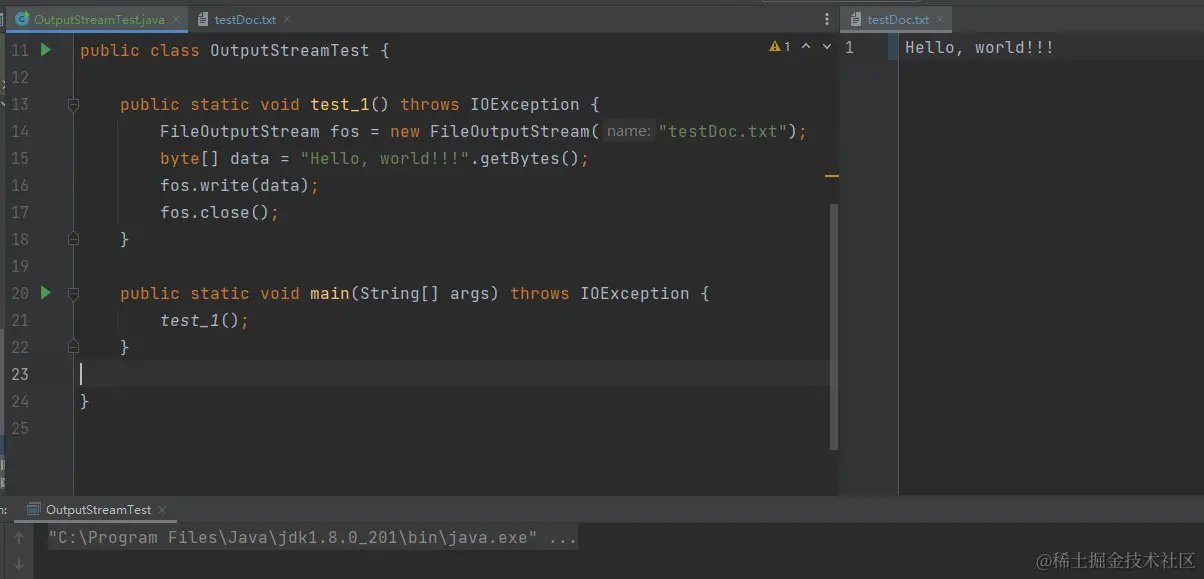This screenshot has height=579, width=1204.
Task: Click empty line 23 with the caret
Action: click(455, 374)
